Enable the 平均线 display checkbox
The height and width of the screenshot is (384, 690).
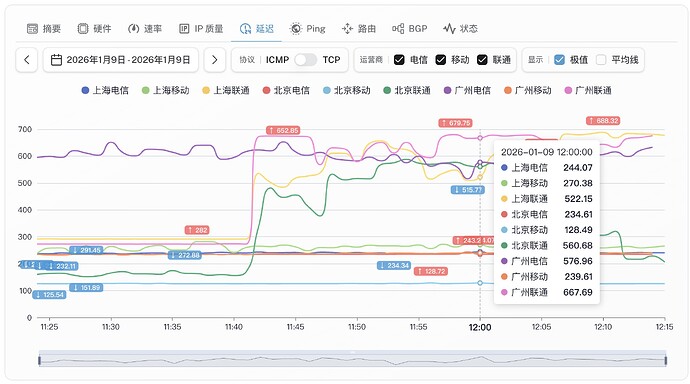point(601,60)
